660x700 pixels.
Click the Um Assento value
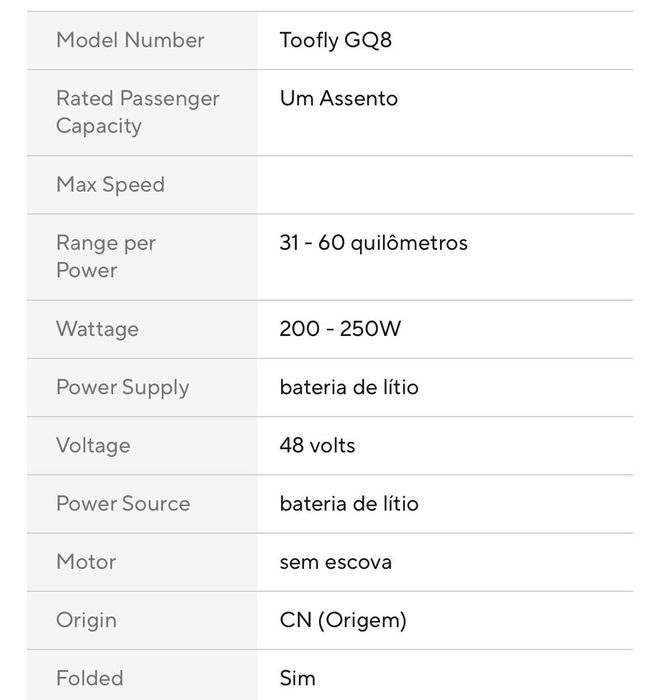(x=338, y=98)
